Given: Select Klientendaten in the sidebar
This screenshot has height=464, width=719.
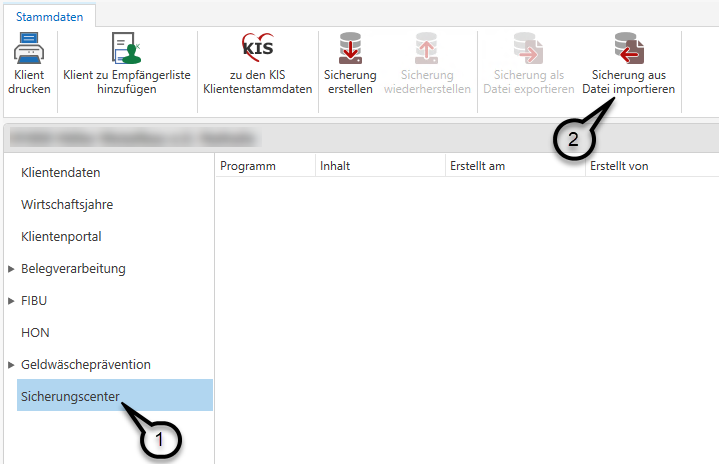Looking at the screenshot, I should [x=60, y=173].
